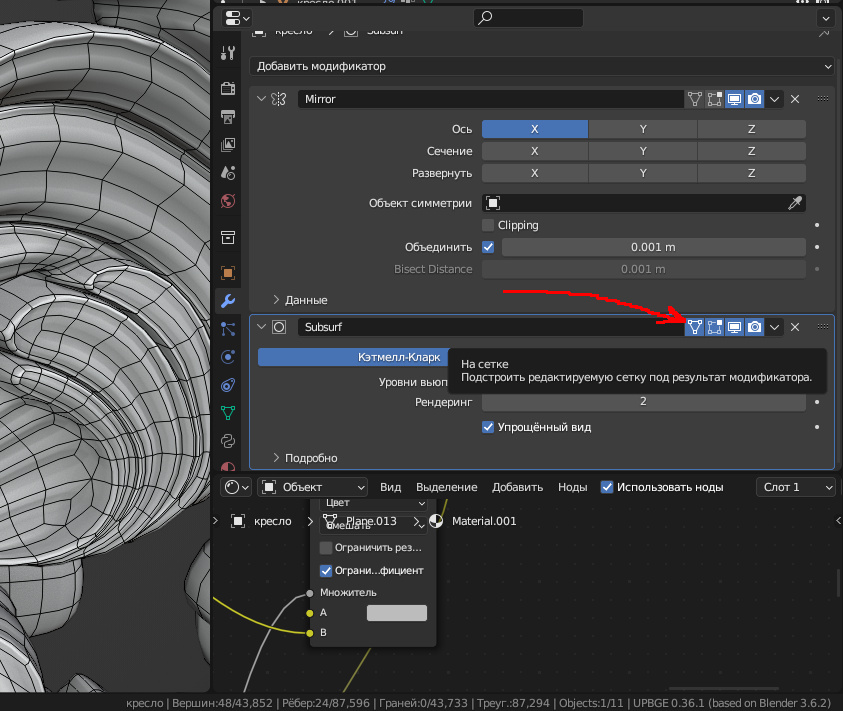Open the Ноды menu
The image size is (843, 711).
(x=572, y=487)
